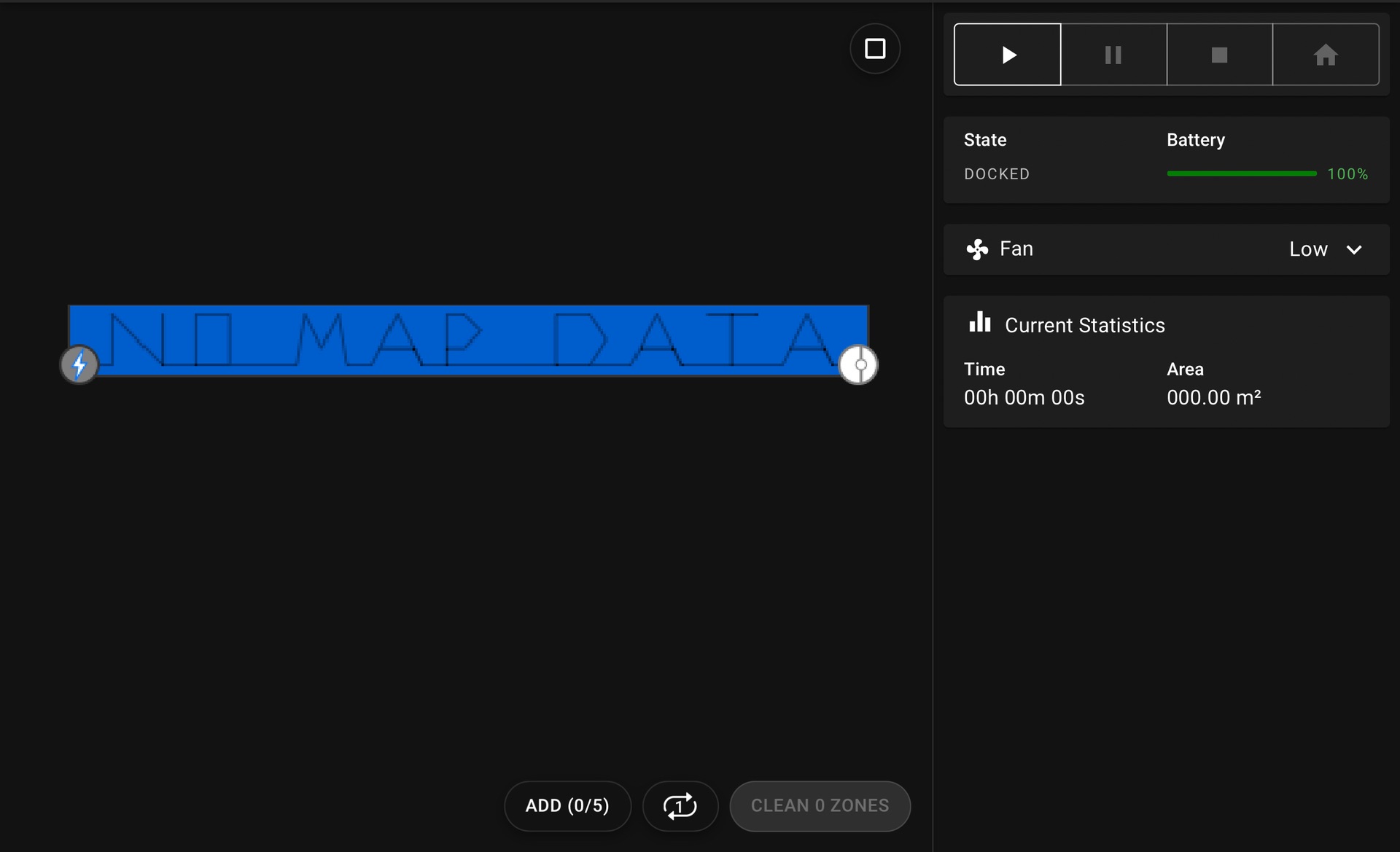1400x852 pixels.
Task: Click the CLEAN 0 ZONES button
Action: (x=820, y=806)
